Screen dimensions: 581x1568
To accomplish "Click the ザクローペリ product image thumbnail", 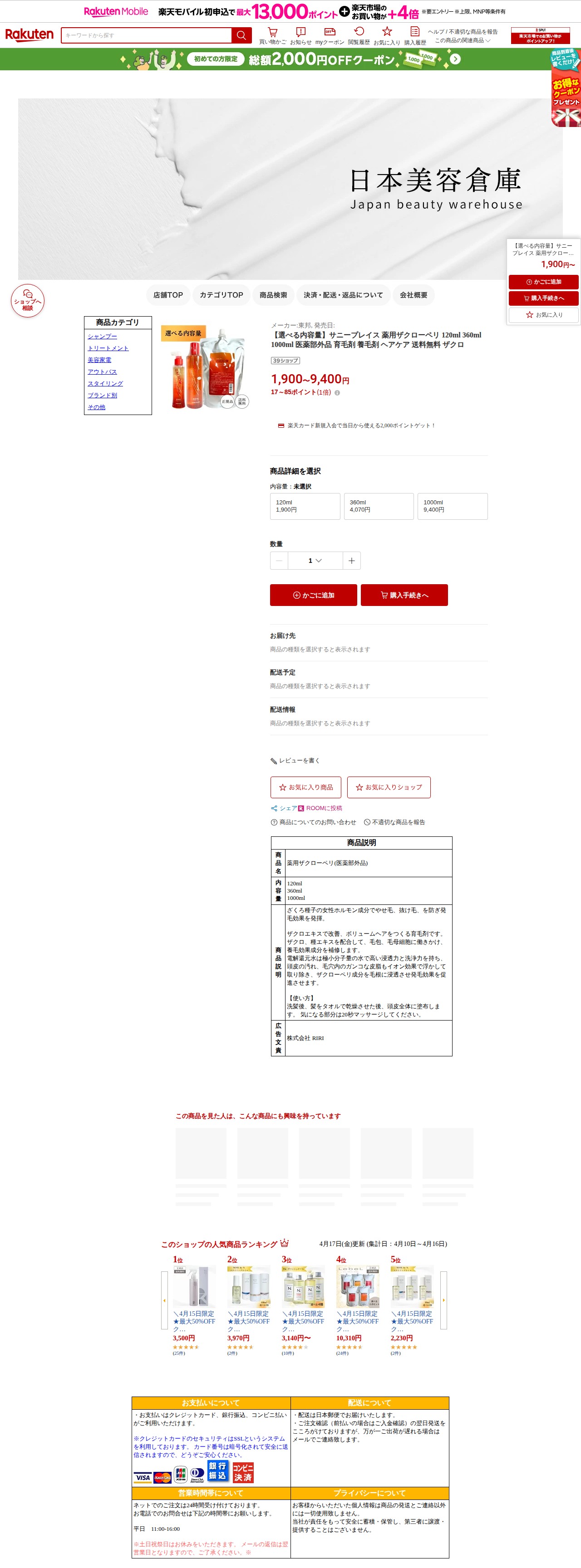I will [205, 367].
